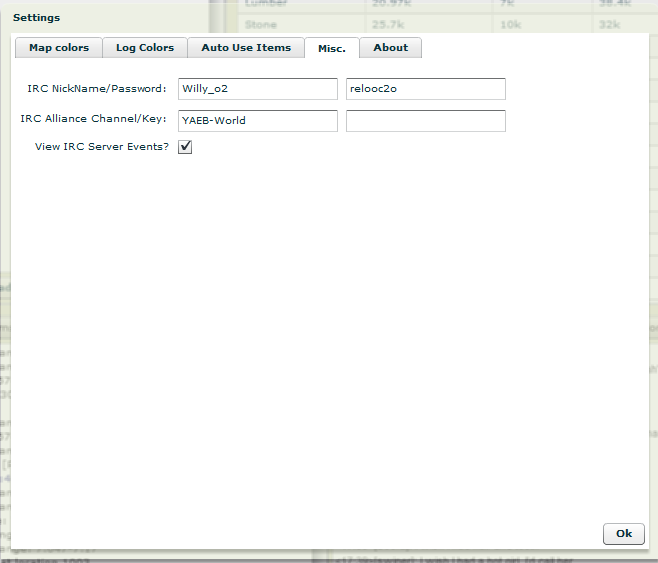The image size is (658, 563).
Task: Click the Settings dialog title
Action: 36,18
